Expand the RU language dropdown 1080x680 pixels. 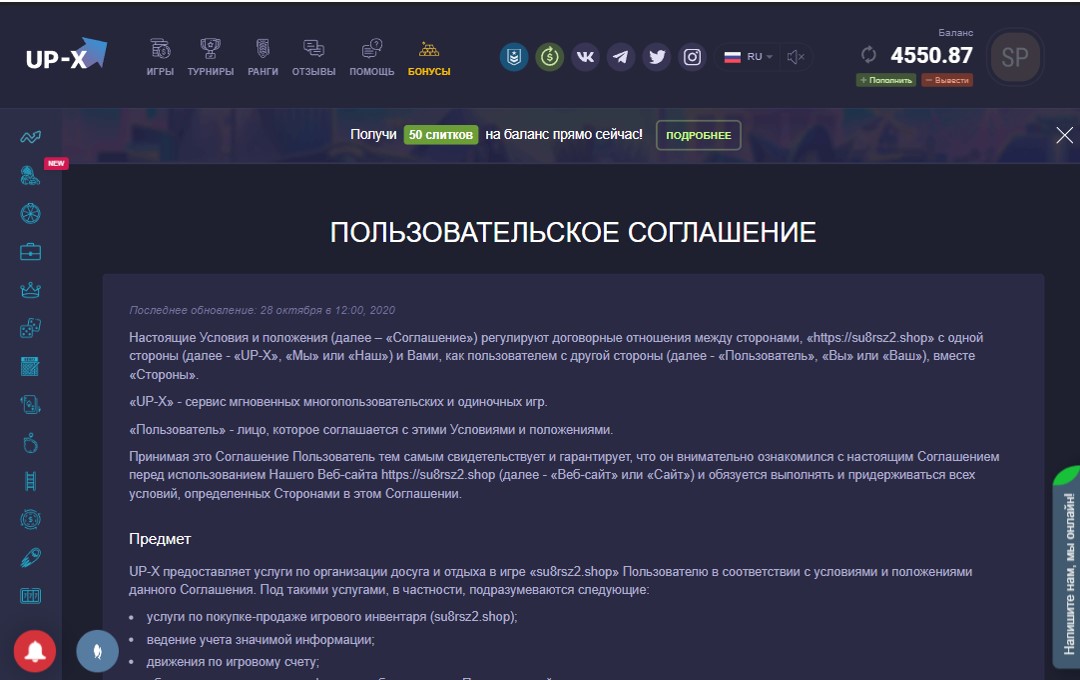click(x=748, y=57)
